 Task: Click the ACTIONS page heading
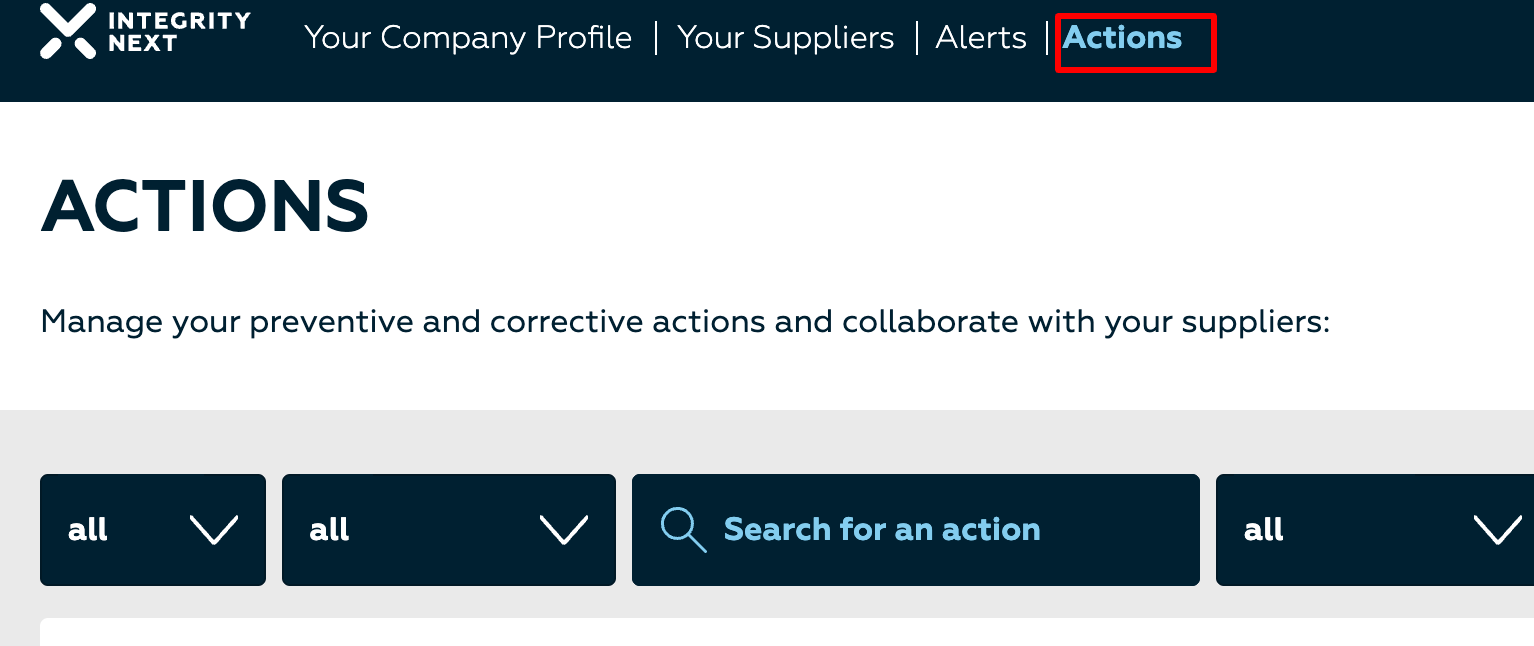(x=204, y=207)
